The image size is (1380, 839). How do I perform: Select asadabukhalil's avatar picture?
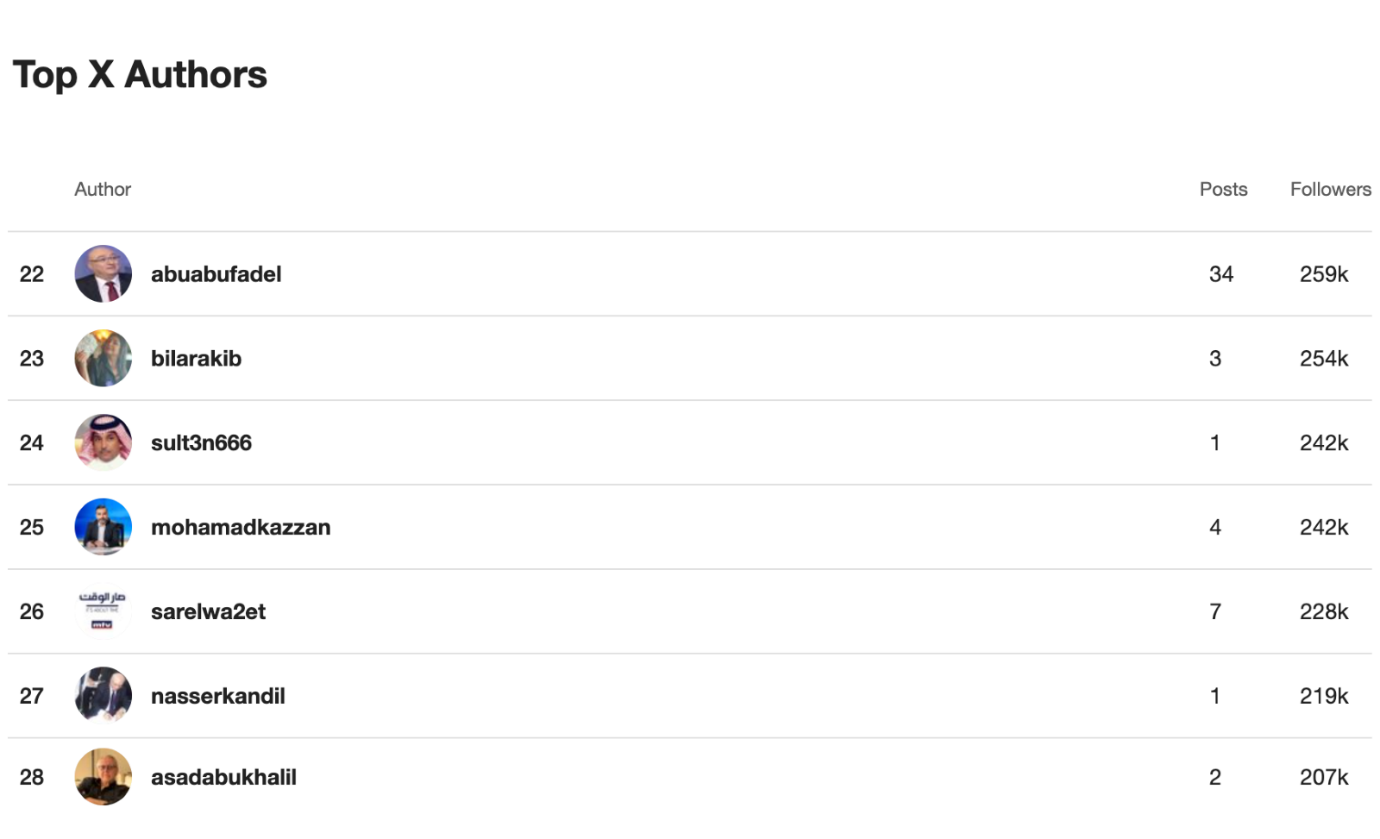pyautogui.click(x=103, y=777)
